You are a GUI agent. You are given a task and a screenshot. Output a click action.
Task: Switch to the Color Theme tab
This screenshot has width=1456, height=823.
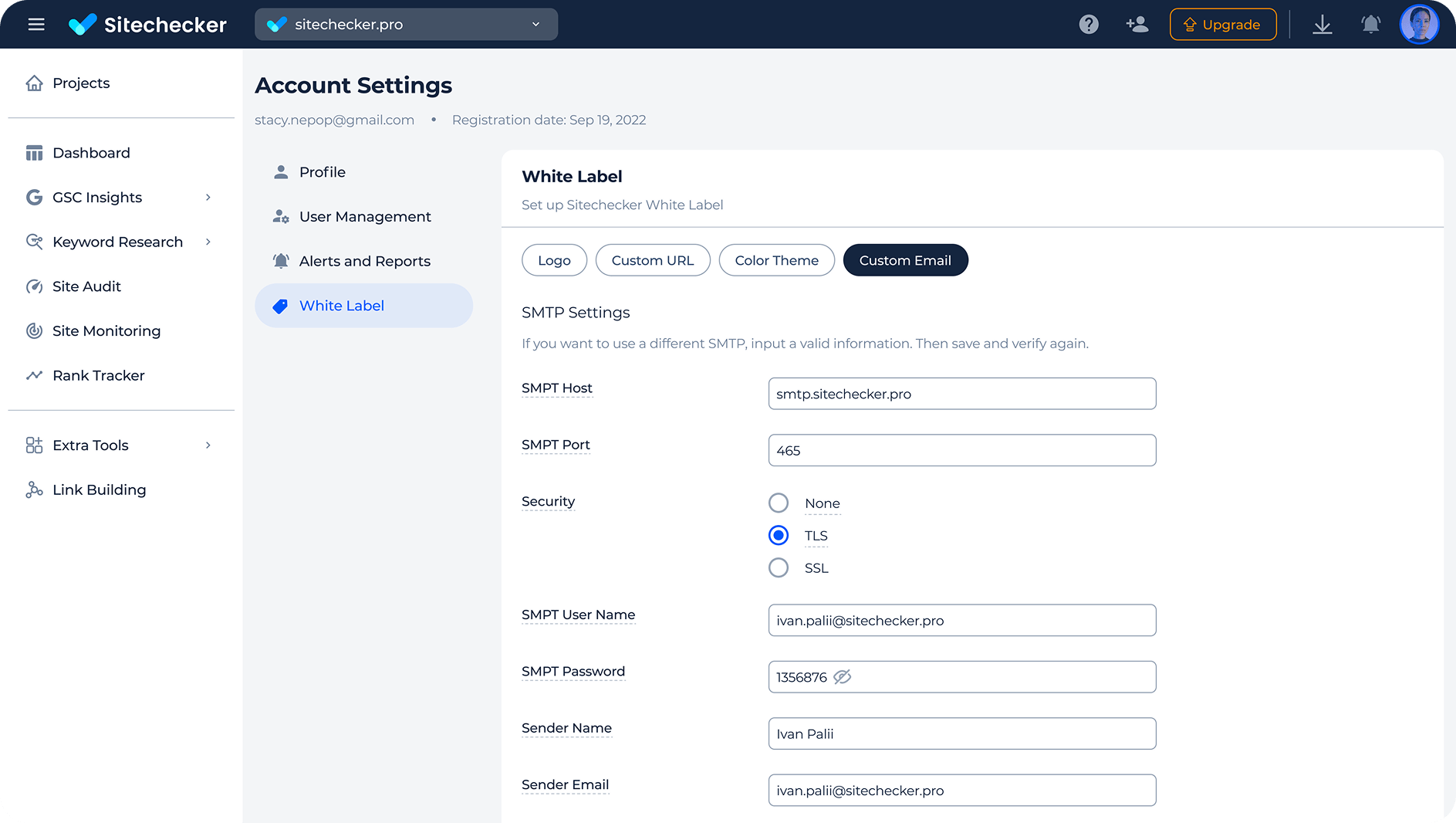point(776,260)
